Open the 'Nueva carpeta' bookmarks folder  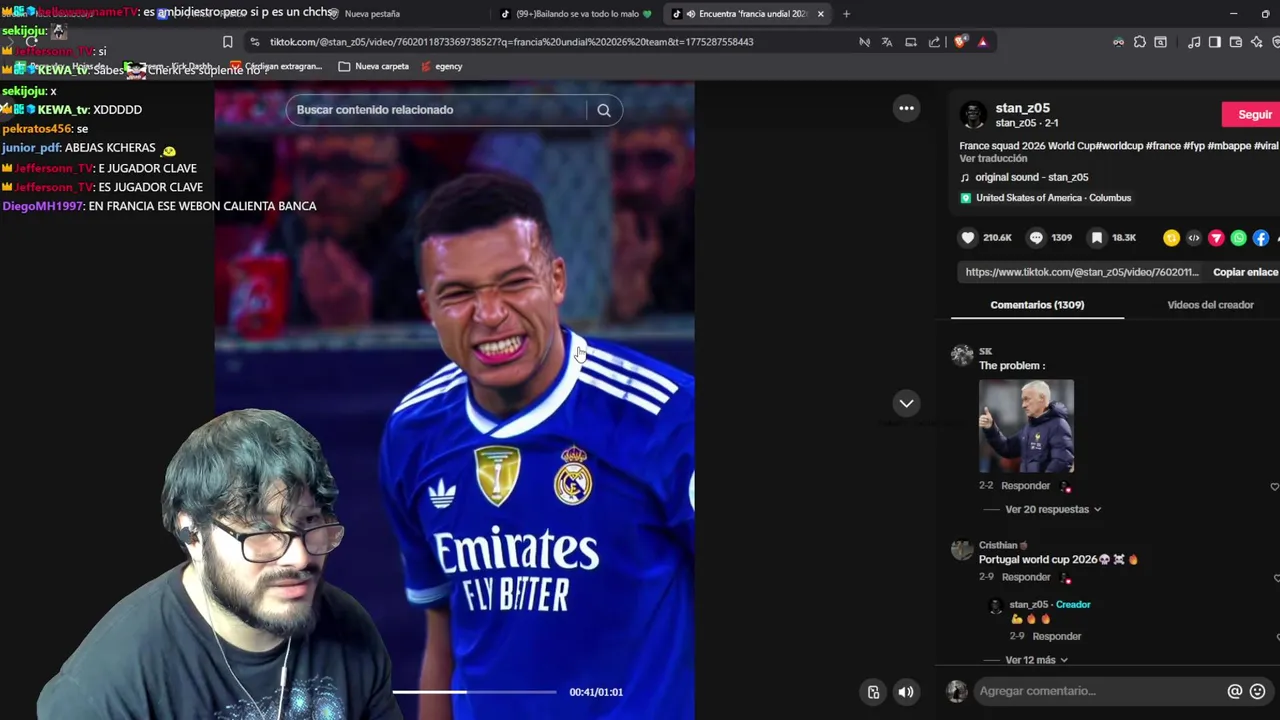[x=373, y=66]
